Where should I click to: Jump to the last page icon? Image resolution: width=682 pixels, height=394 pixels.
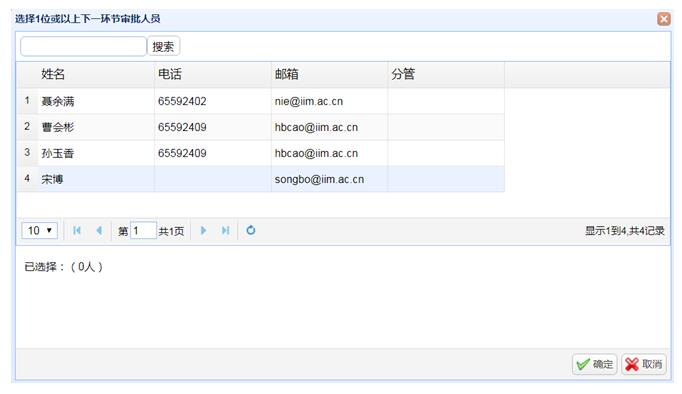pos(225,230)
